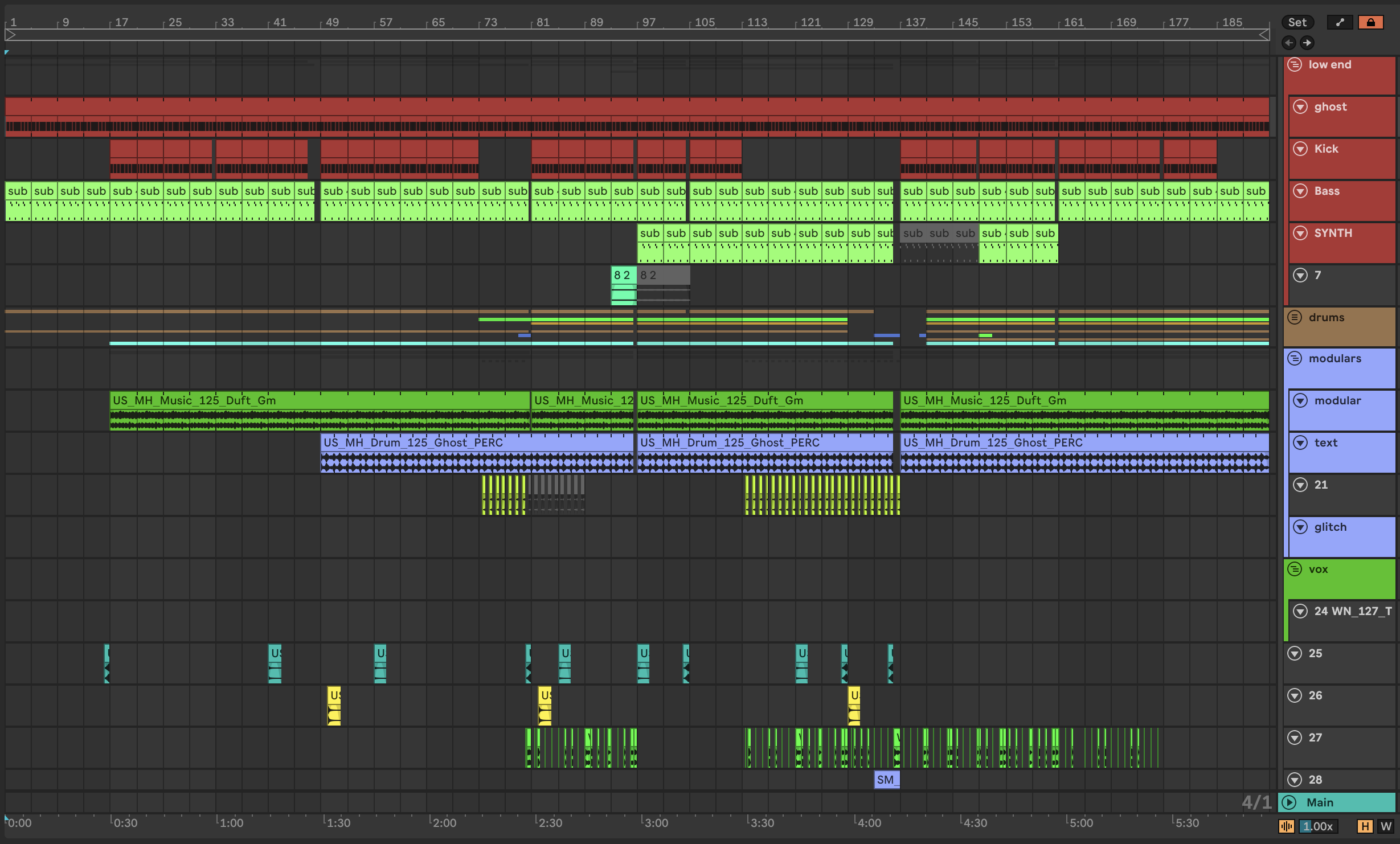This screenshot has width=1400, height=844.
Task: Fold the vox group track icon
Action: coord(1295,569)
